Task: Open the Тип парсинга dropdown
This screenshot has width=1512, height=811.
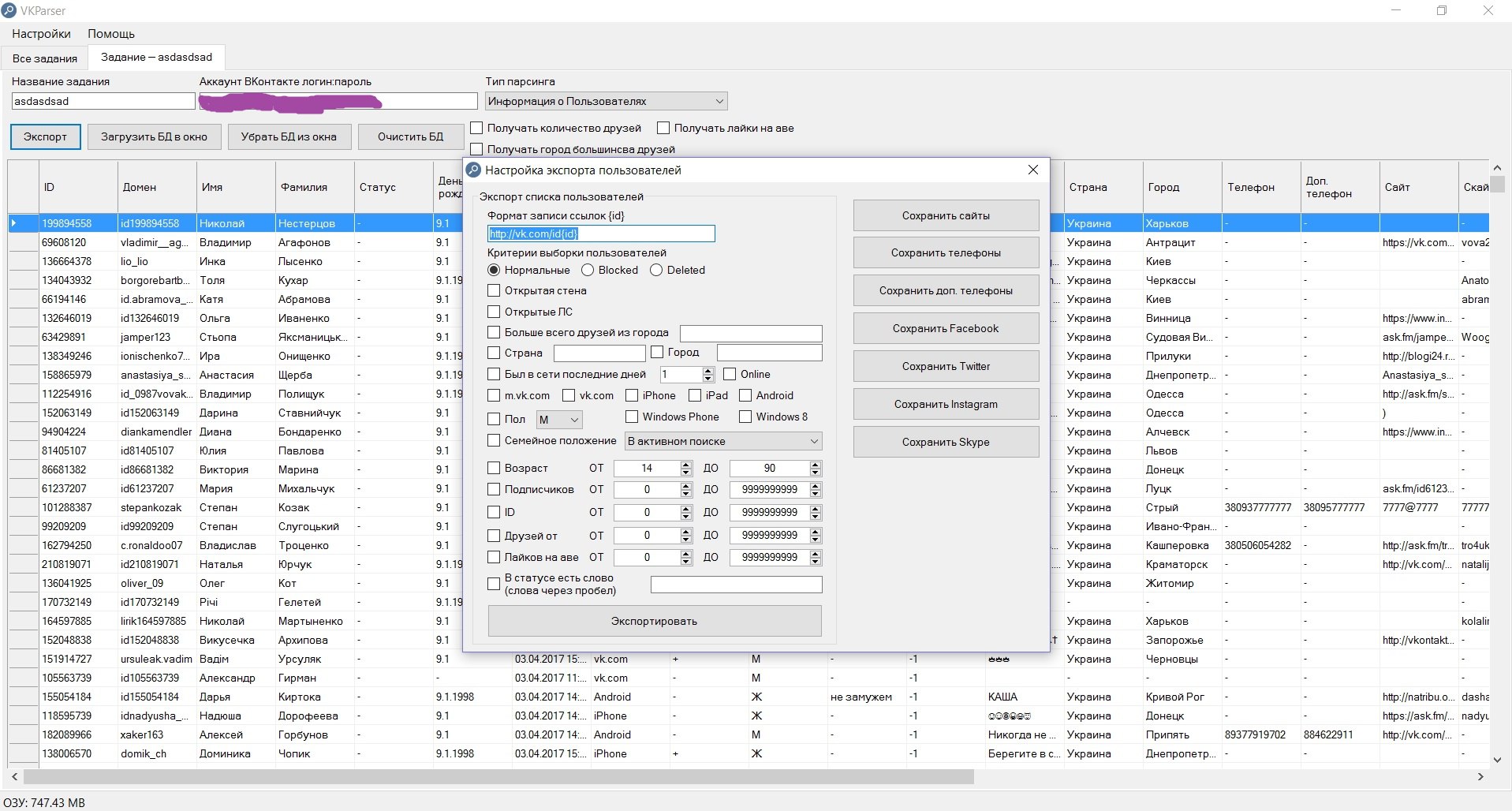Action: [606, 101]
